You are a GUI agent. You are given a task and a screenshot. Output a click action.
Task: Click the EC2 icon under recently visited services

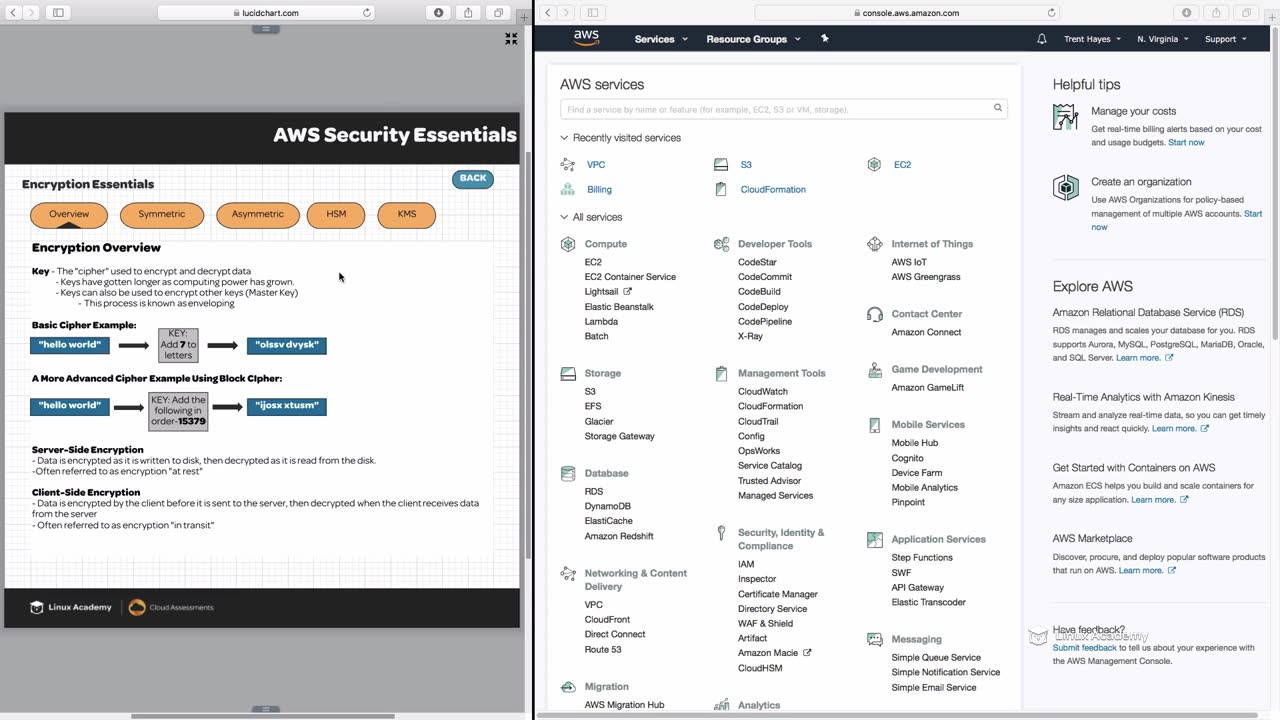tap(874, 164)
